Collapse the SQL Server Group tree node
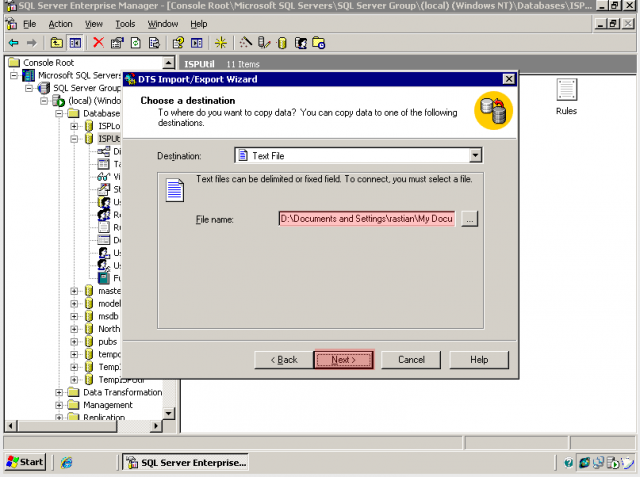The width and height of the screenshot is (640, 477). coord(30,88)
